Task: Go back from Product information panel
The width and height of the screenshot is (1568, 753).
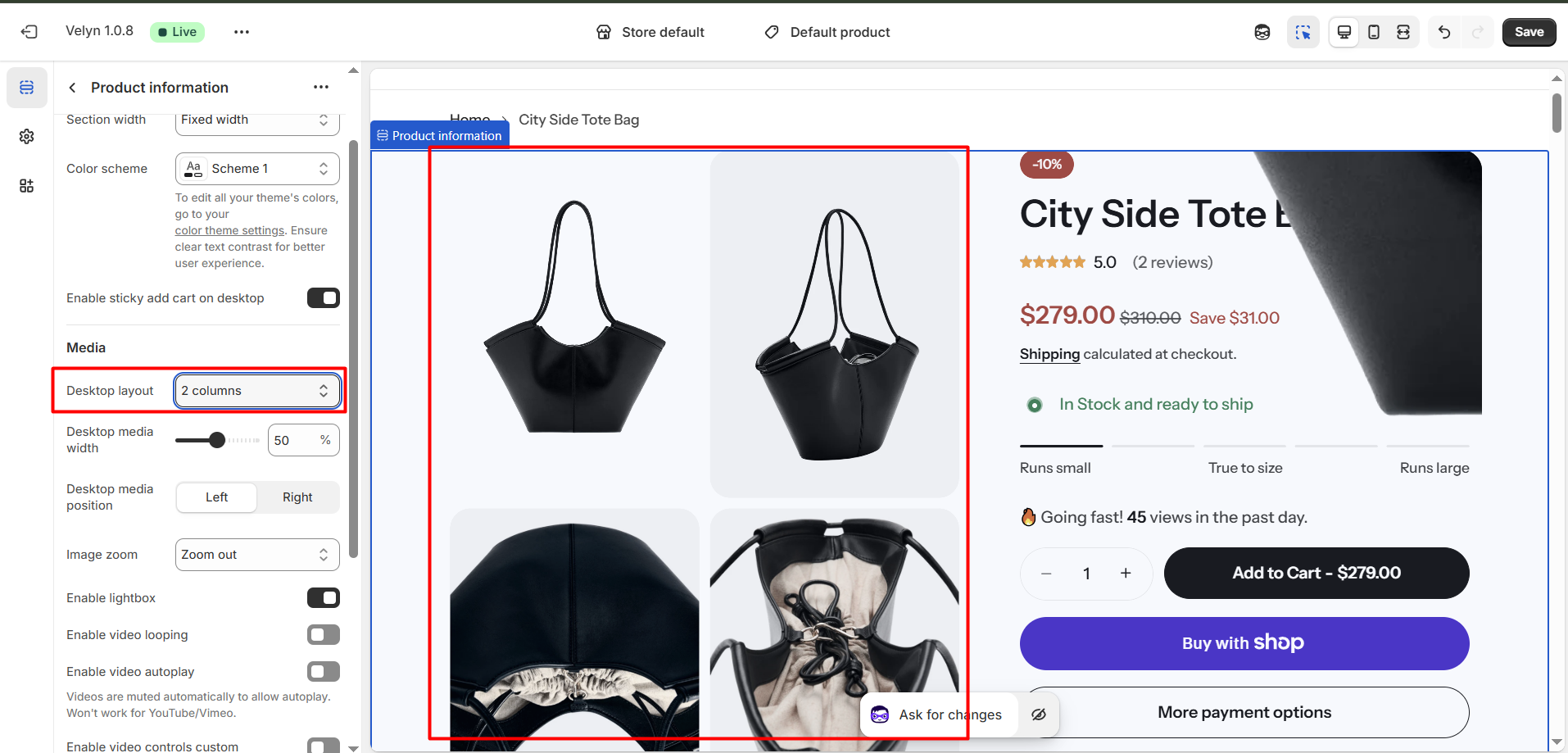Action: pyautogui.click(x=73, y=88)
